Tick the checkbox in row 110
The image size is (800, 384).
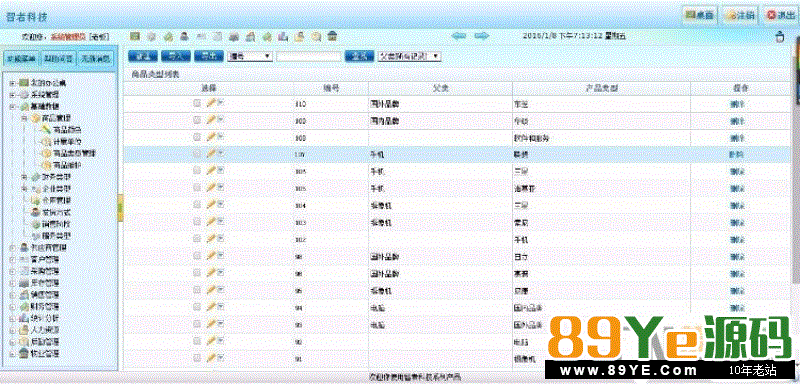[197, 104]
